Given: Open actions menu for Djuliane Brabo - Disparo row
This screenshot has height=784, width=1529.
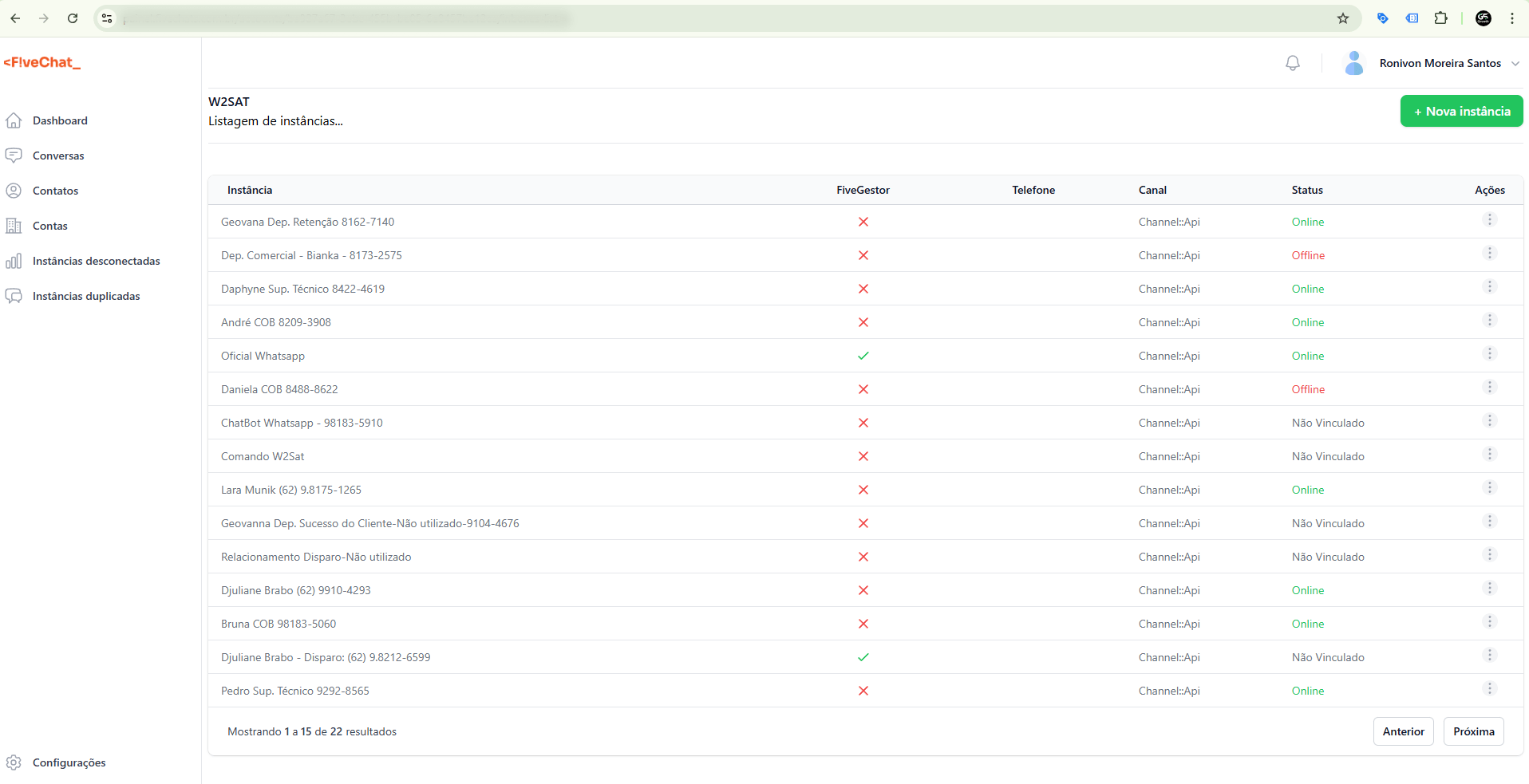Looking at the screenshot, I should coord(1489,655).
